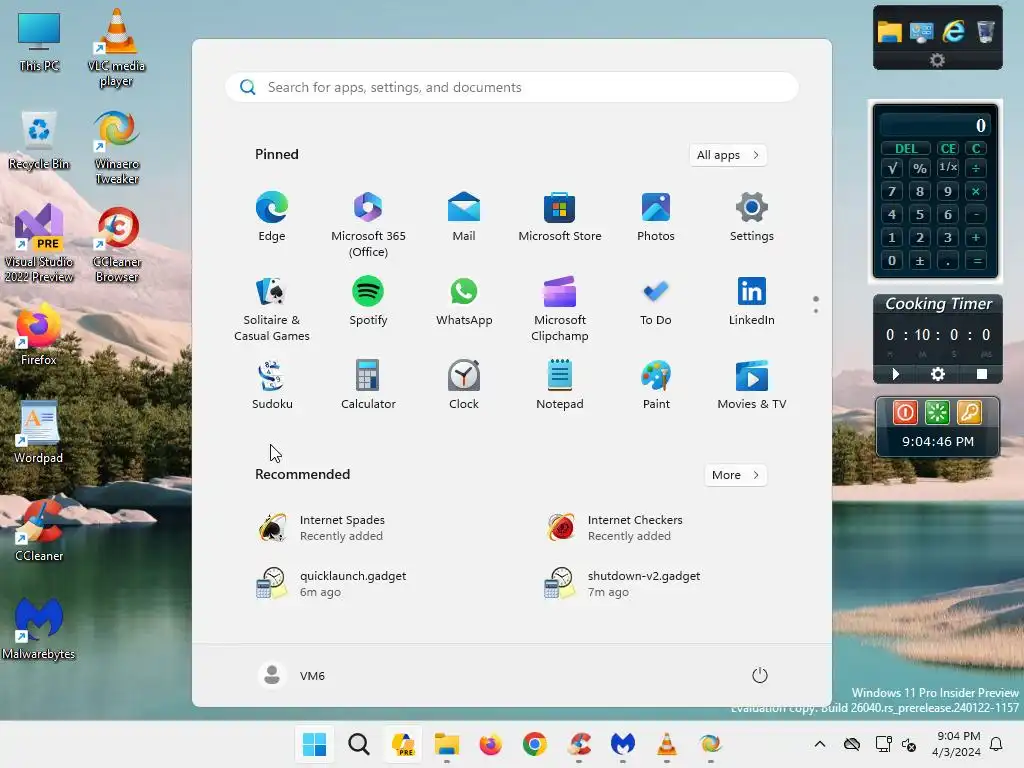1024x768 pixels.
Task: Open shutdown-v2.gadget recent file
Action: [x=624, y=583]
